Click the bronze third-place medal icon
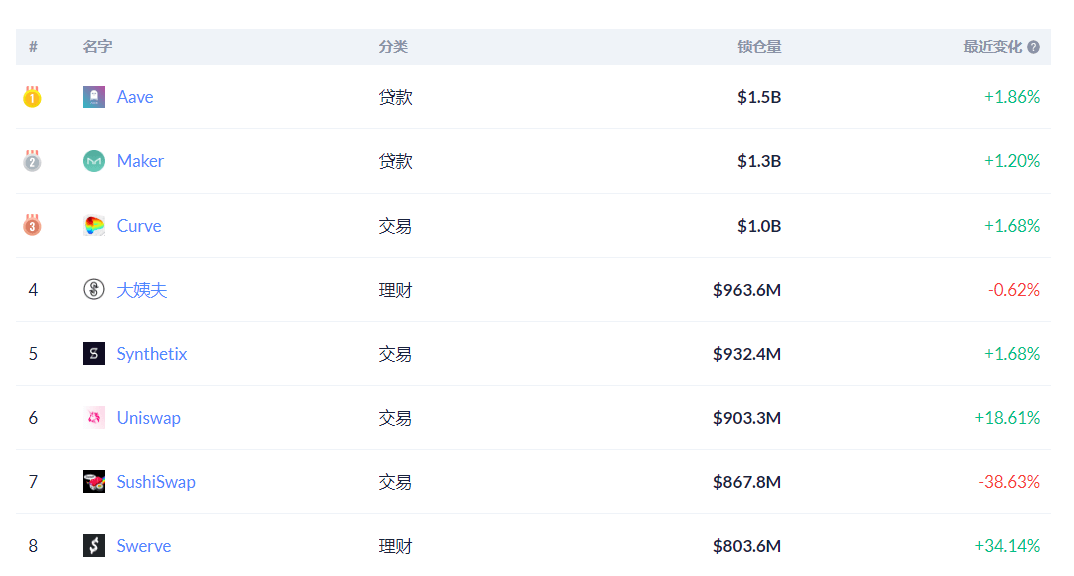Screen dimensions: 1074x576 pos(33,226)
